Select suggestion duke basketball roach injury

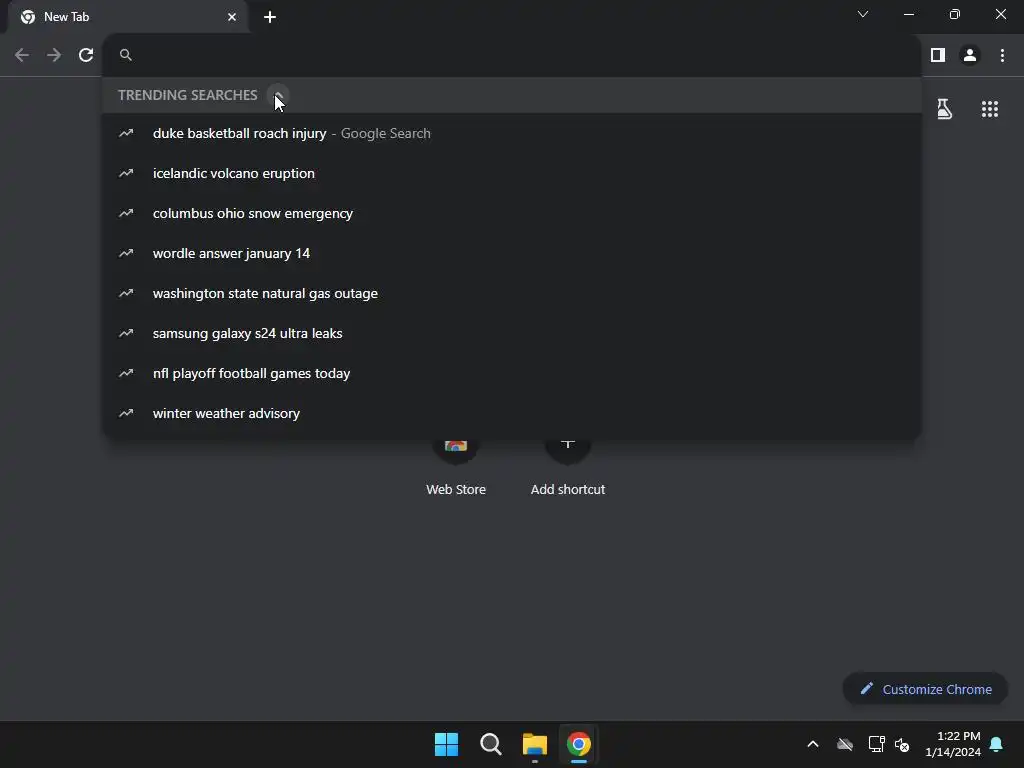(511, 133)
